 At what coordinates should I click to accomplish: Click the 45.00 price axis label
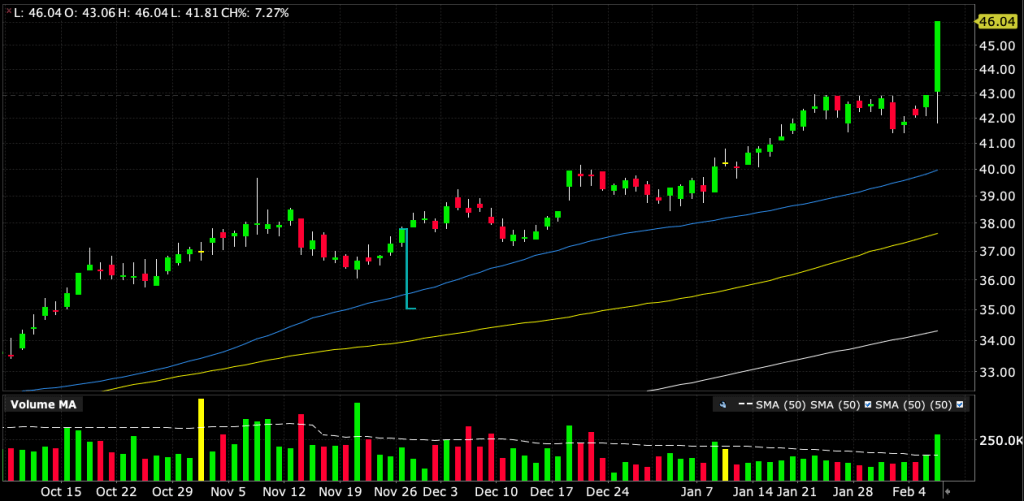coord(996,46)
